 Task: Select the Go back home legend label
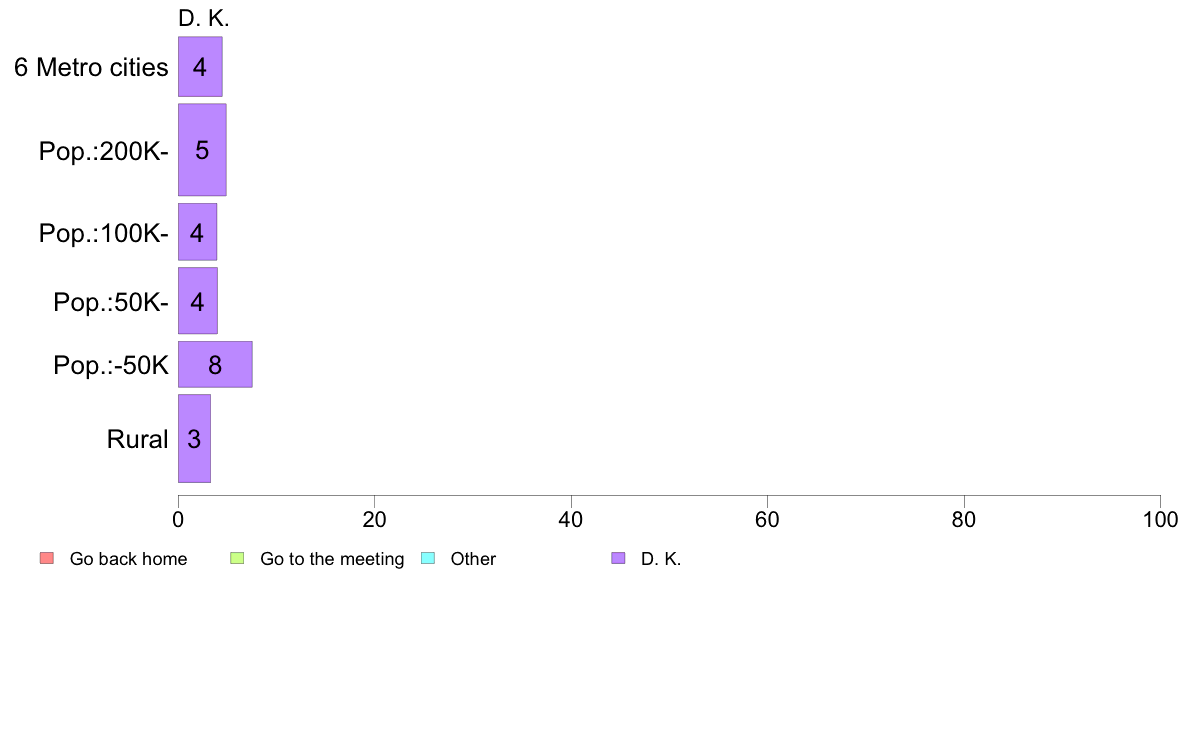(x=128, y=559)
